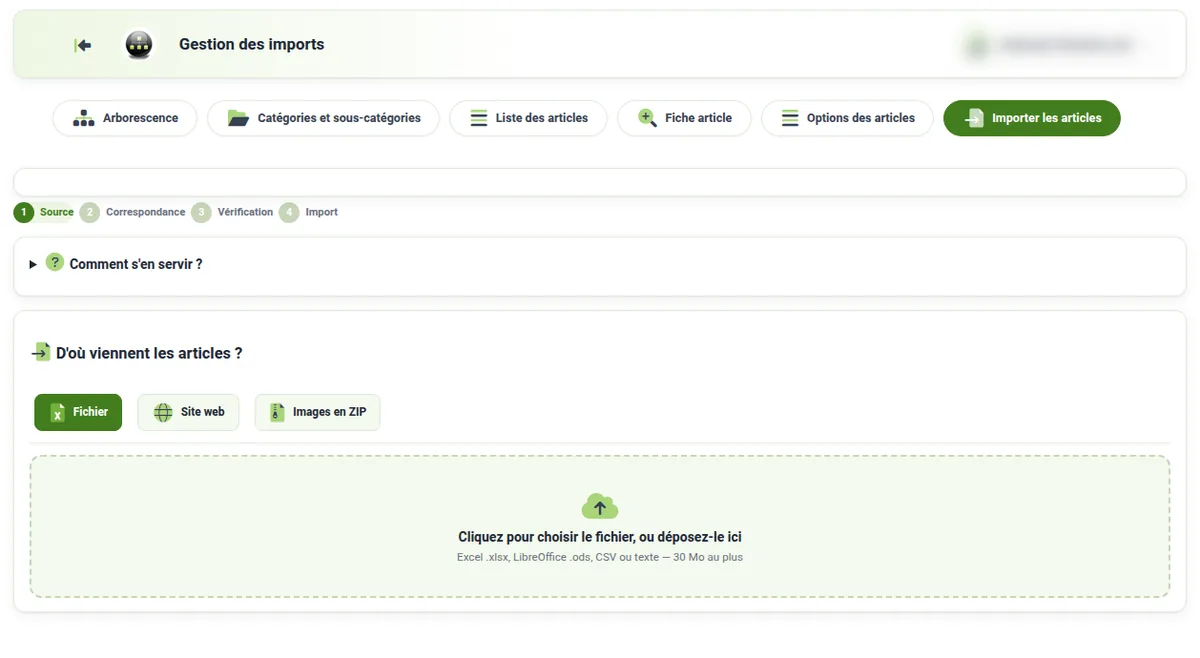Screen dimensions: 1200x658
Task: Click step 1 Source in the stepper
Action: click(x=44, y=212)
